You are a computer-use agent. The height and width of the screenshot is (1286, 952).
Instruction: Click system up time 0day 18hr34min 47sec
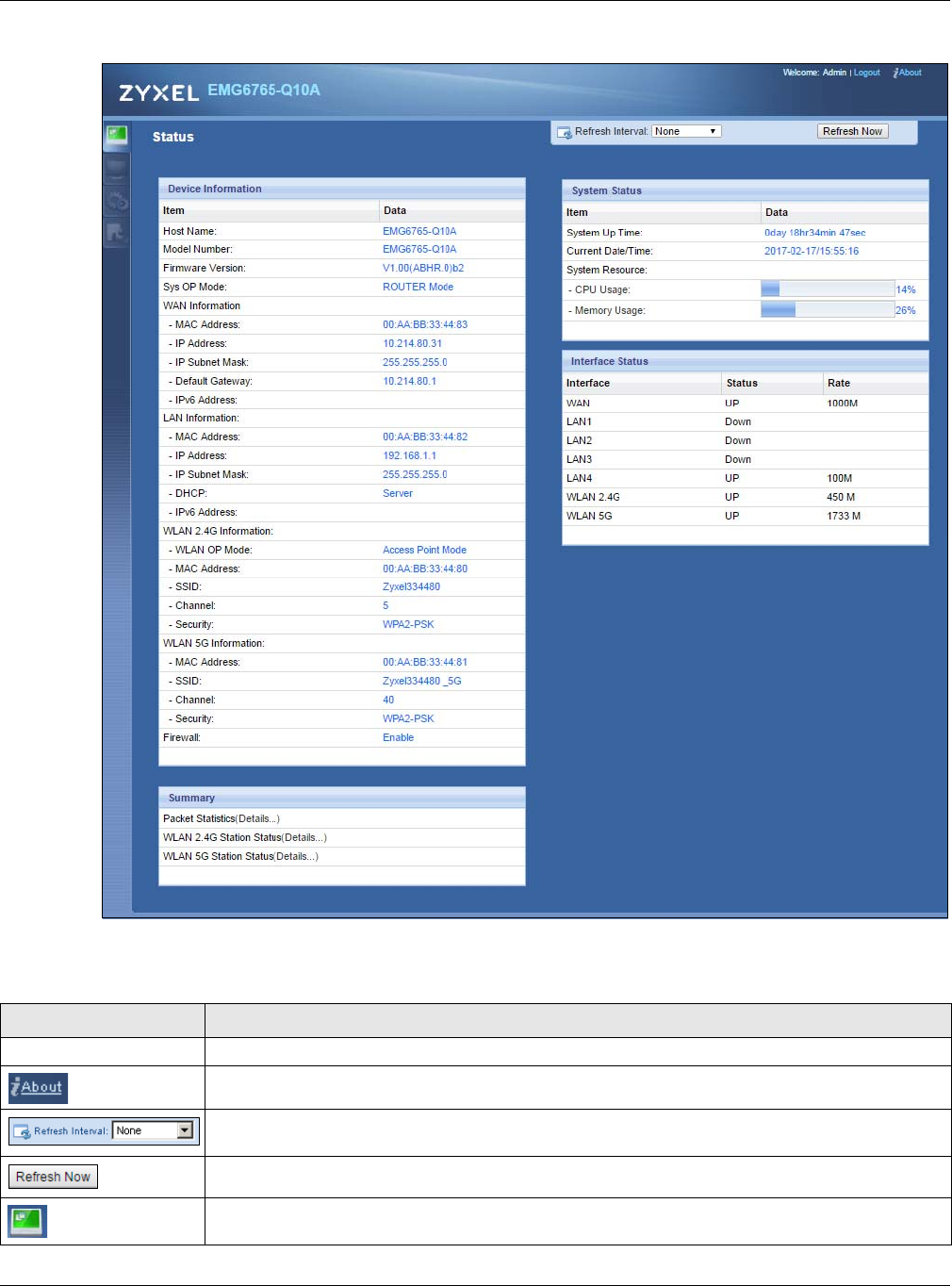click(x=814, y=232)
